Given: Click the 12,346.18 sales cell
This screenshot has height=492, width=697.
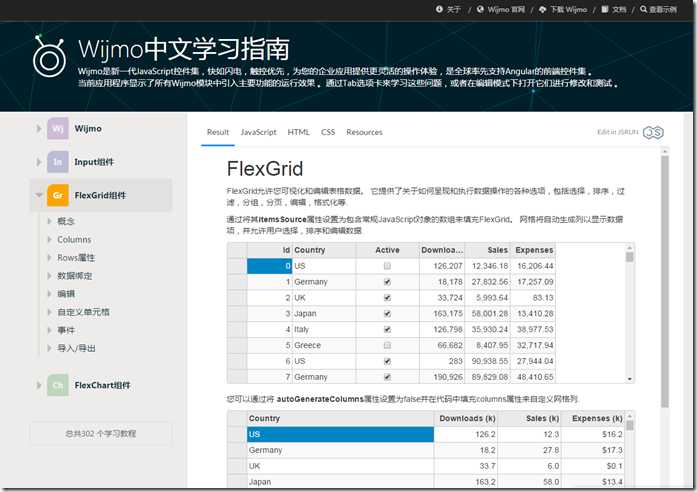Looking at the screenshot, I should 488,266.
